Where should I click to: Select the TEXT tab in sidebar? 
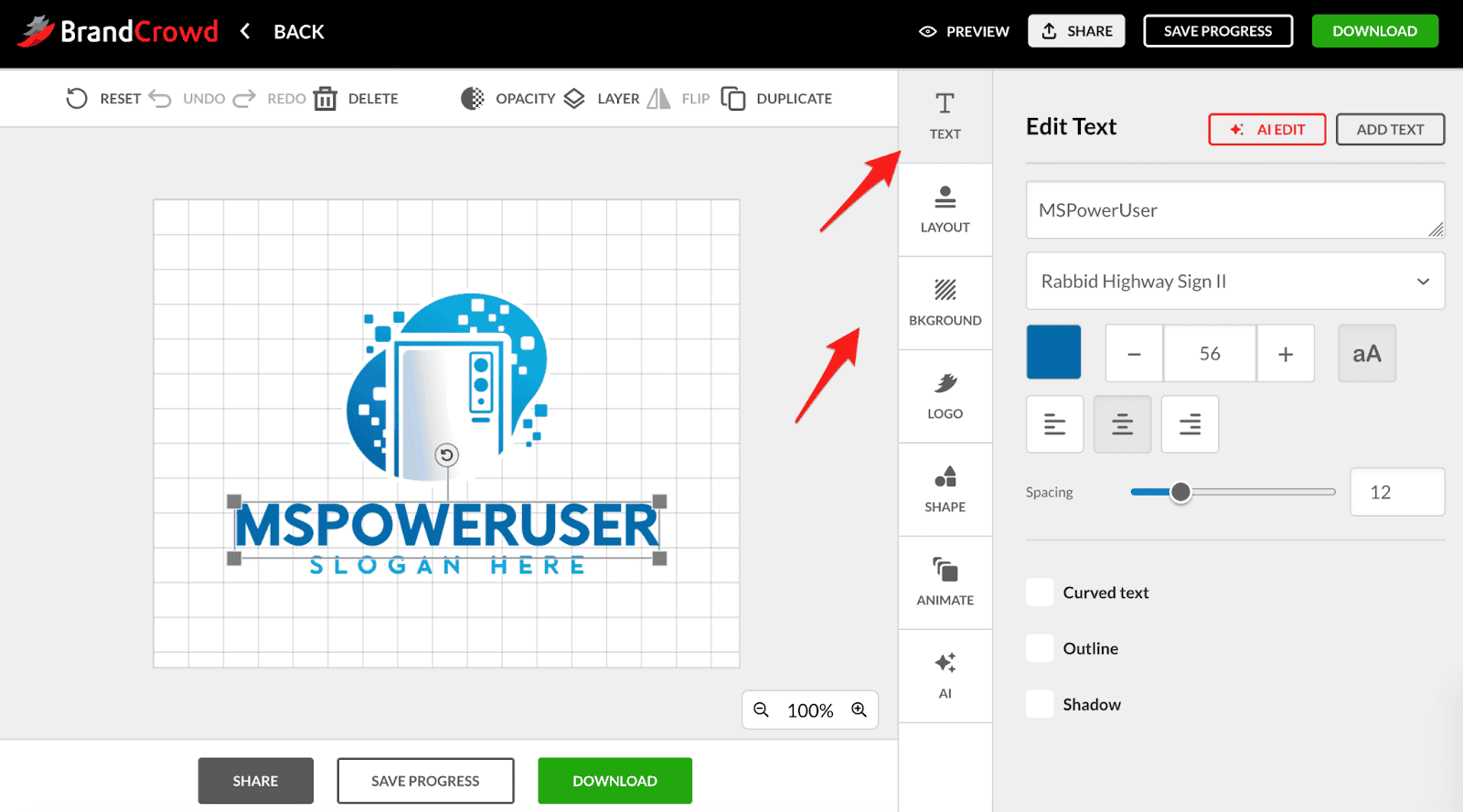945,116
